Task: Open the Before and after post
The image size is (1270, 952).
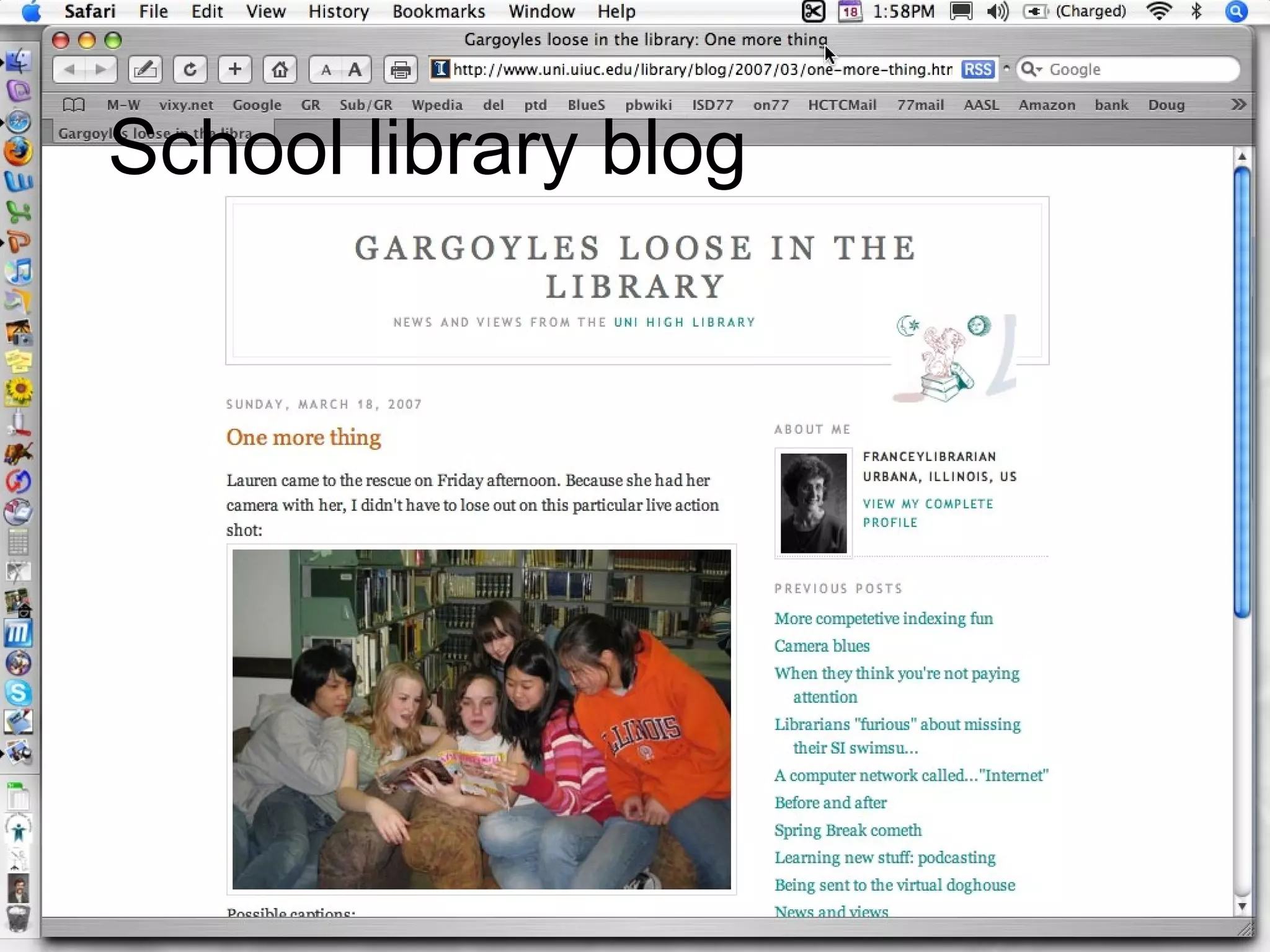Action: click(x=830, y=803)
